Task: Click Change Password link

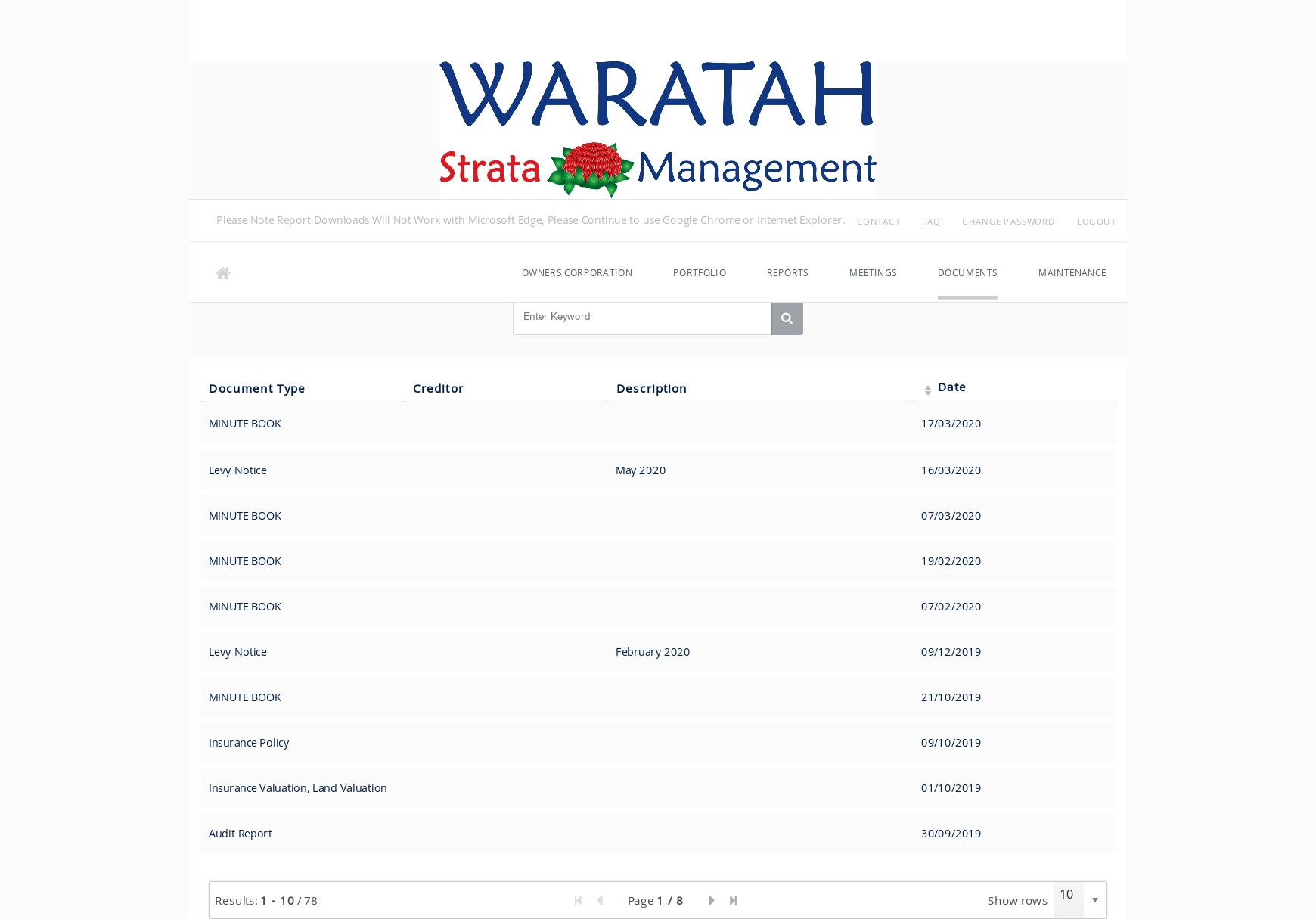Action: (1008, 222)
